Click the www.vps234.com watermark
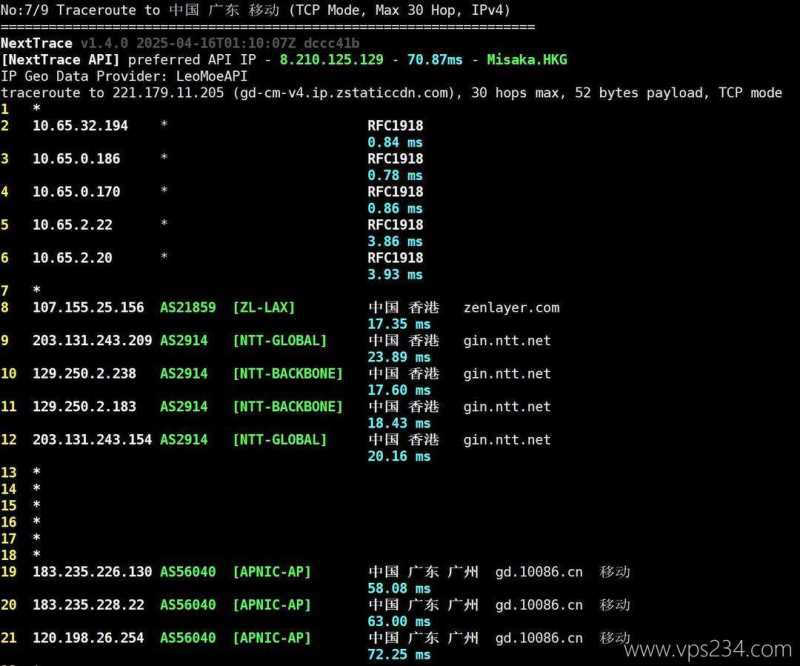Screen dimensions: 800x666 (701, 649)
